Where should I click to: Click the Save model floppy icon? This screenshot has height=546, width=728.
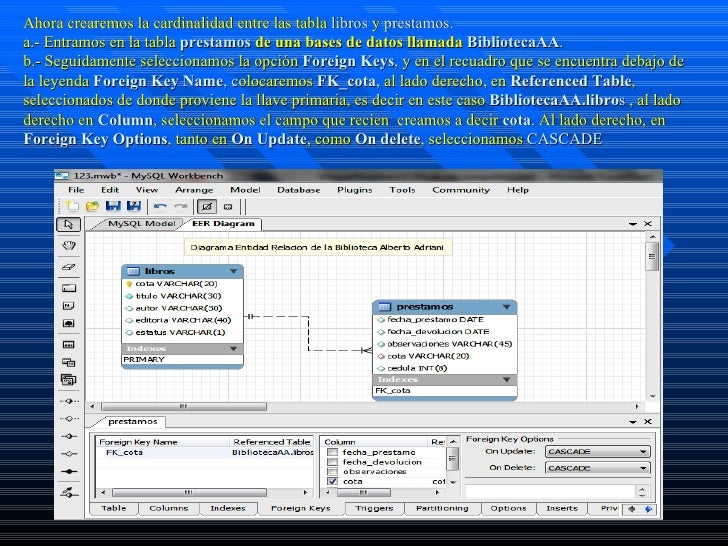click(113, 206)
